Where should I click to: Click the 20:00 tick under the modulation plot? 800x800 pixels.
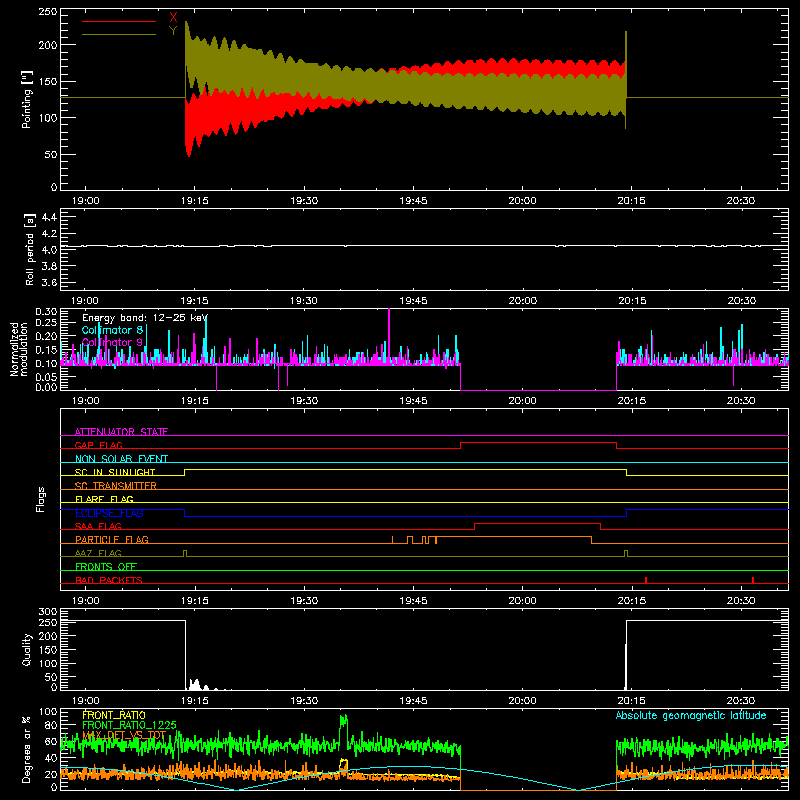click(x=522, y=401)
